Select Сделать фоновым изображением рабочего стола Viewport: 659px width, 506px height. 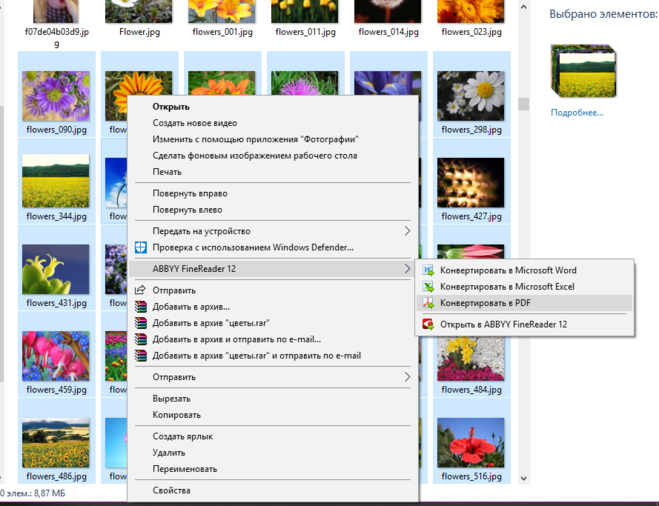click(255, 155)
